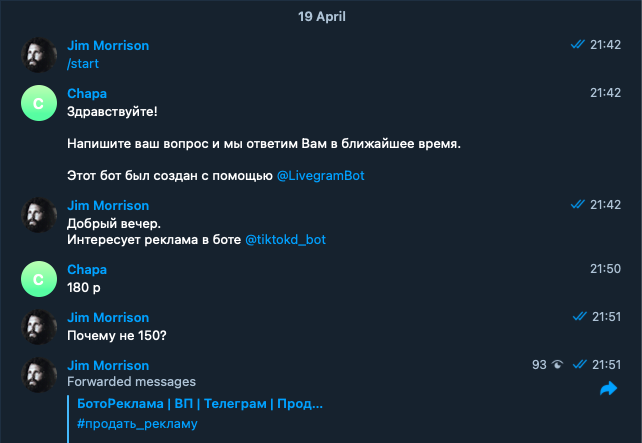Click the #продать_рекламу hashtag
642x443 pixels.
pyautogui.click(x=136, y=424)
